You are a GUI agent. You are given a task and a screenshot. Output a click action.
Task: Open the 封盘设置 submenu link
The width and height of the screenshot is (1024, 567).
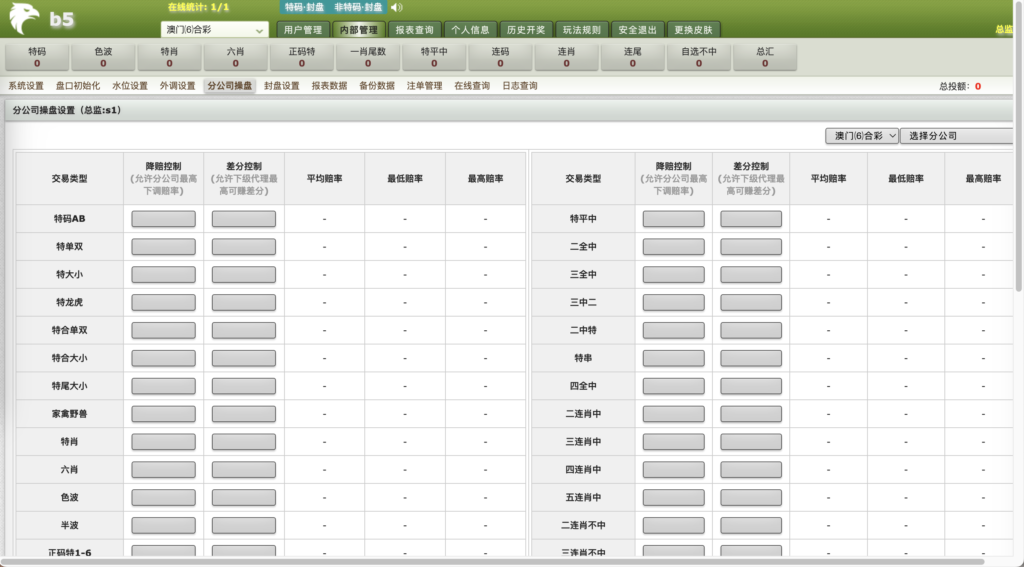[x=282, y=86]
